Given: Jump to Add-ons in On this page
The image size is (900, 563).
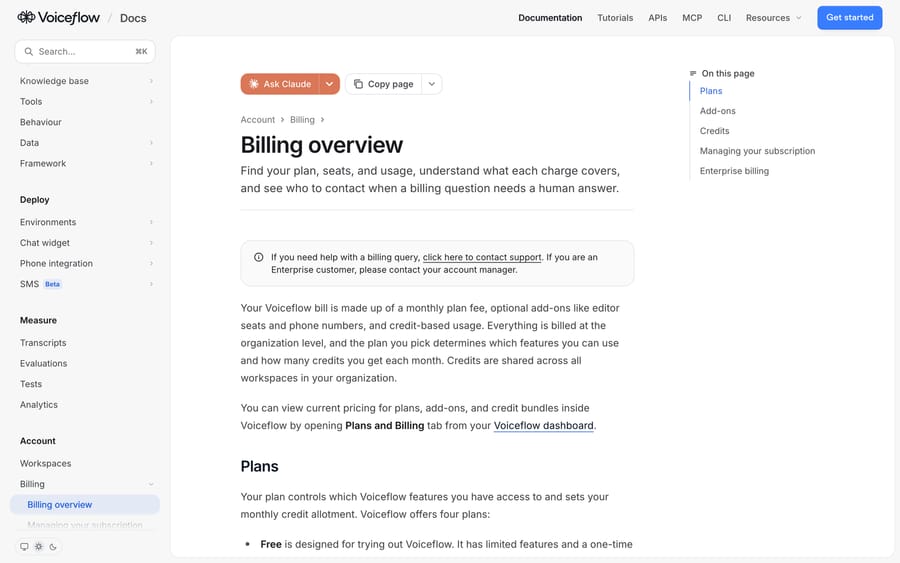Looking at the screenshot, I should click(x=717, y=111).
